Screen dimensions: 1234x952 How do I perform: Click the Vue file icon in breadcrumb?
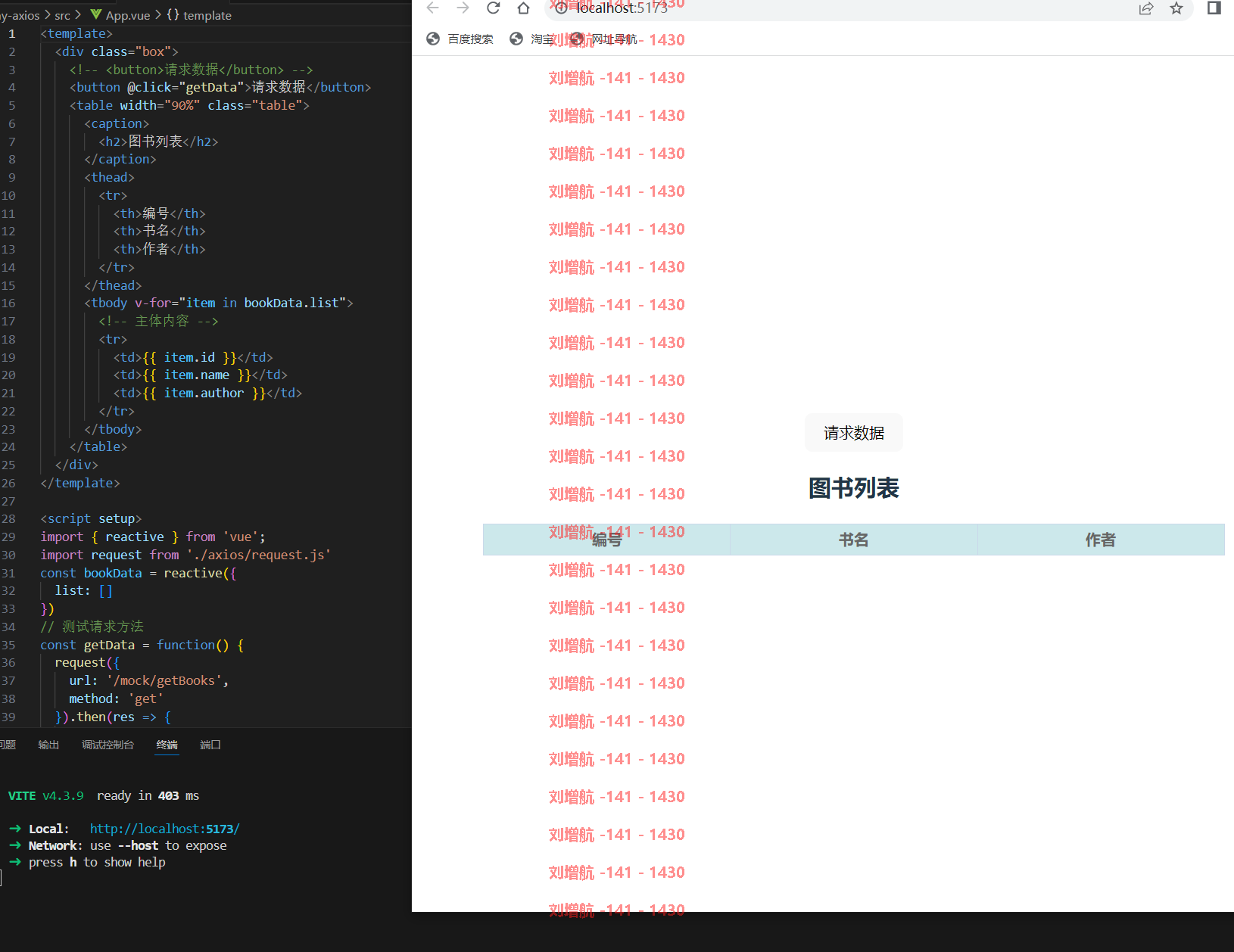[x=95, y=14]
